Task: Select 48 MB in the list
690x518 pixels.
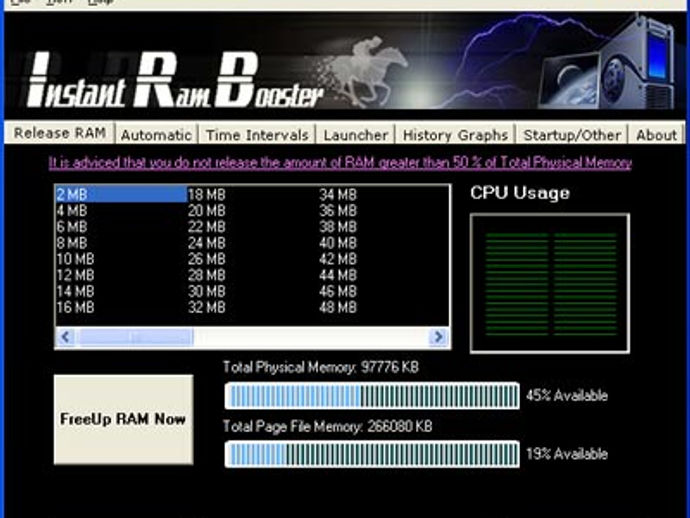Action: click(x=338, y=308)
